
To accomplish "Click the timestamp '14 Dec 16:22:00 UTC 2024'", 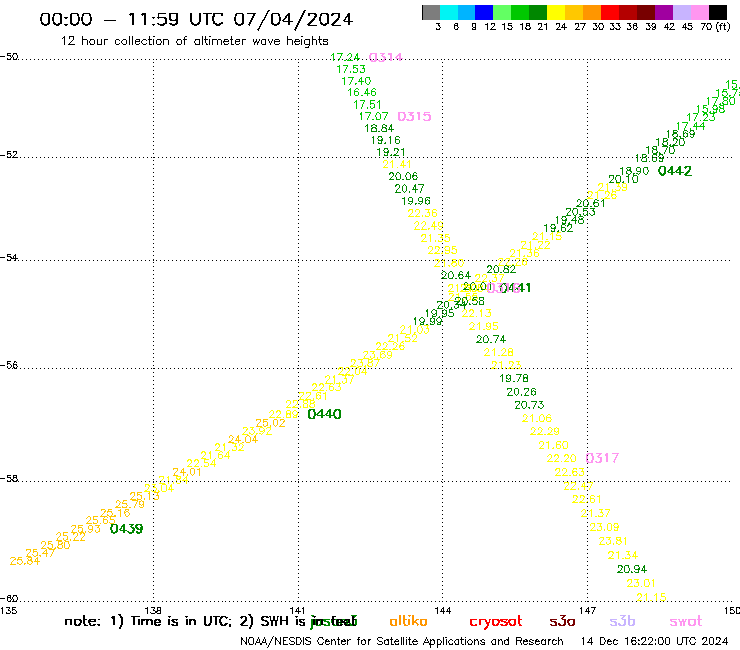I will coord(654,642).
